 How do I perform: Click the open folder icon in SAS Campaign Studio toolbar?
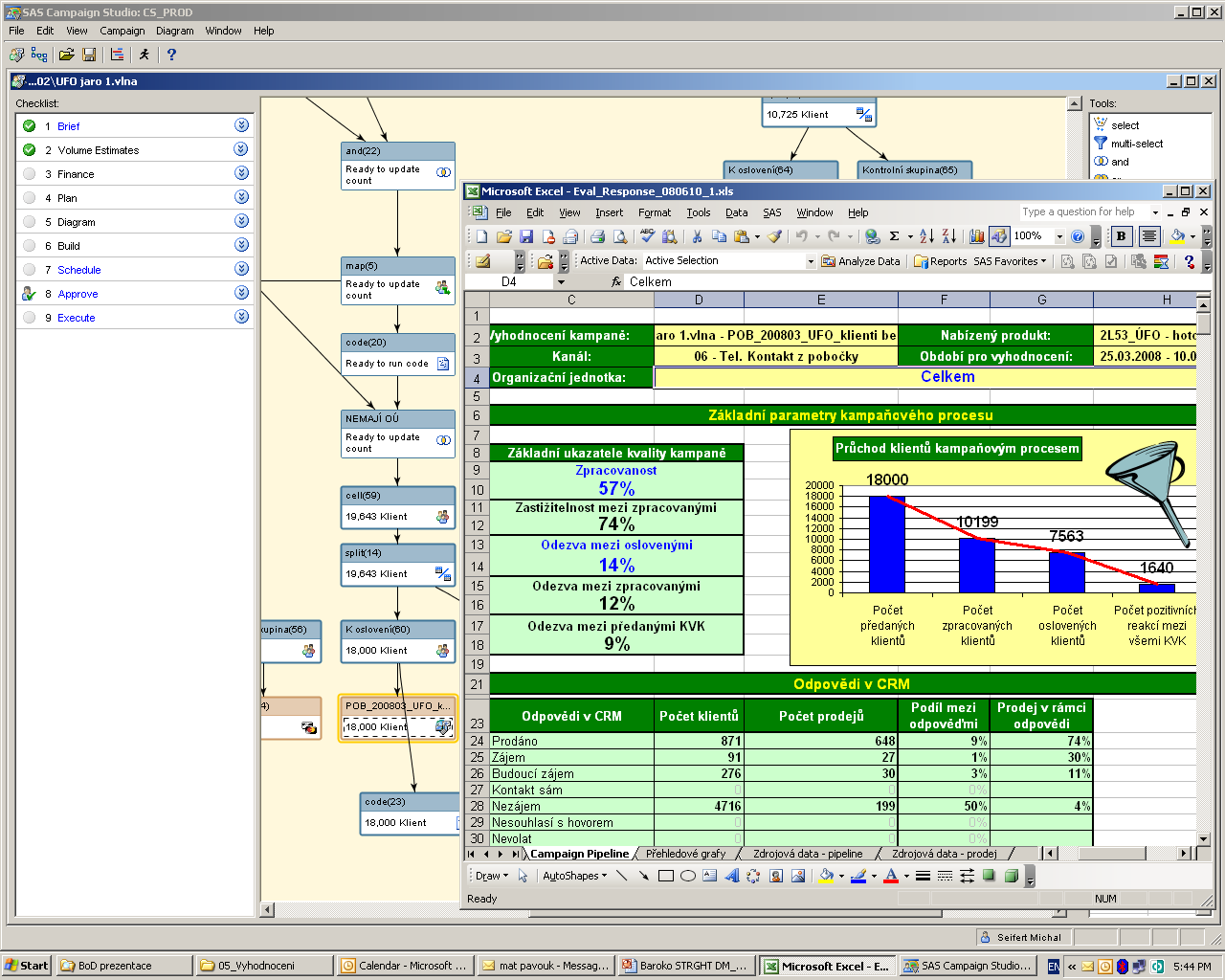pyautogui.click(x=67, y=55)
